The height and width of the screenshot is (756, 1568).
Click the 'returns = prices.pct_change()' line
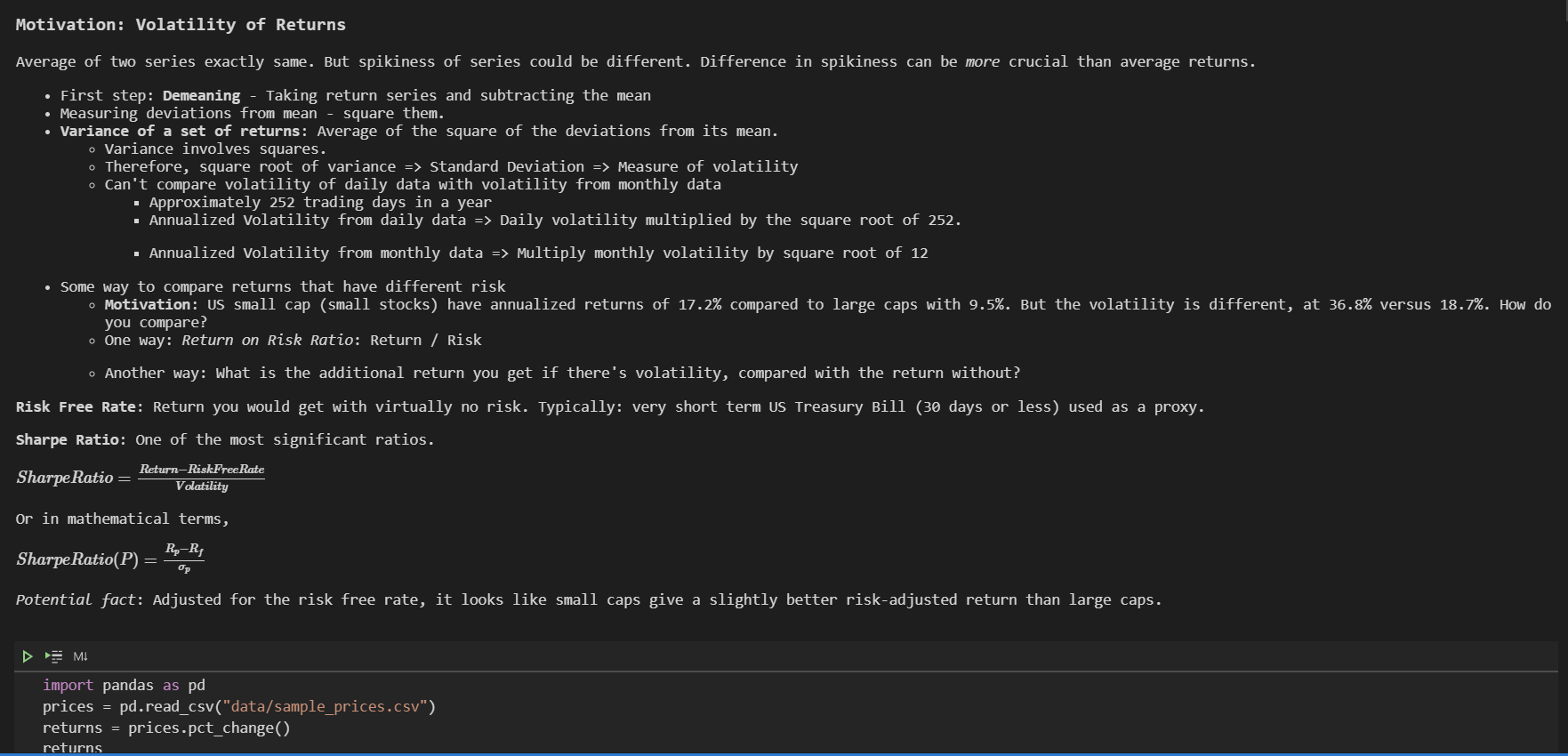(x=166, y=728)
